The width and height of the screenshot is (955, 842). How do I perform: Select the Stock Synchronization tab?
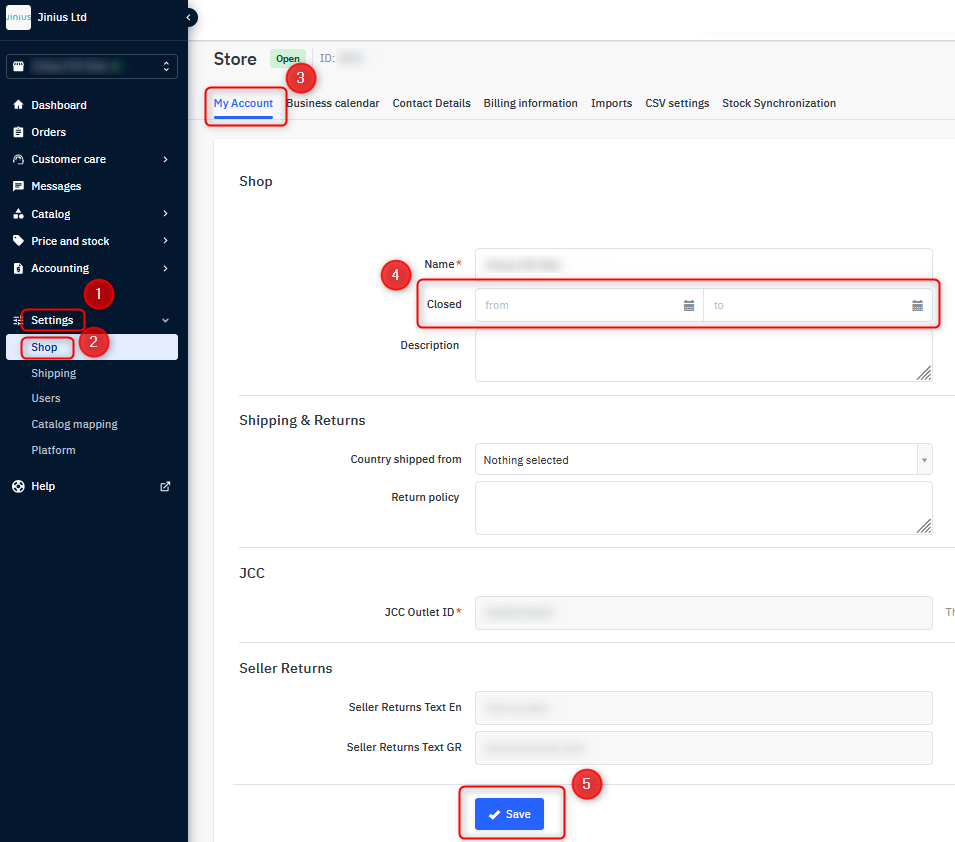[778, 103]
